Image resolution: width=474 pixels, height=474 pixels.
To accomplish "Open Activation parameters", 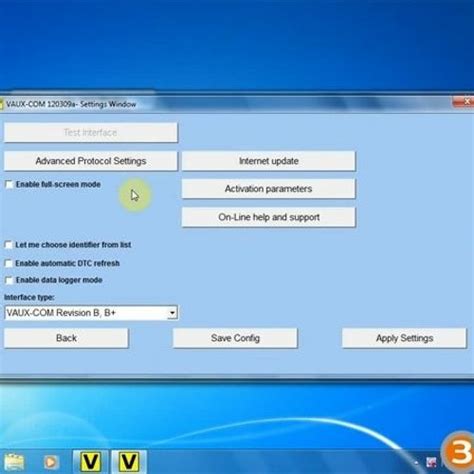I will pos(268,189).
